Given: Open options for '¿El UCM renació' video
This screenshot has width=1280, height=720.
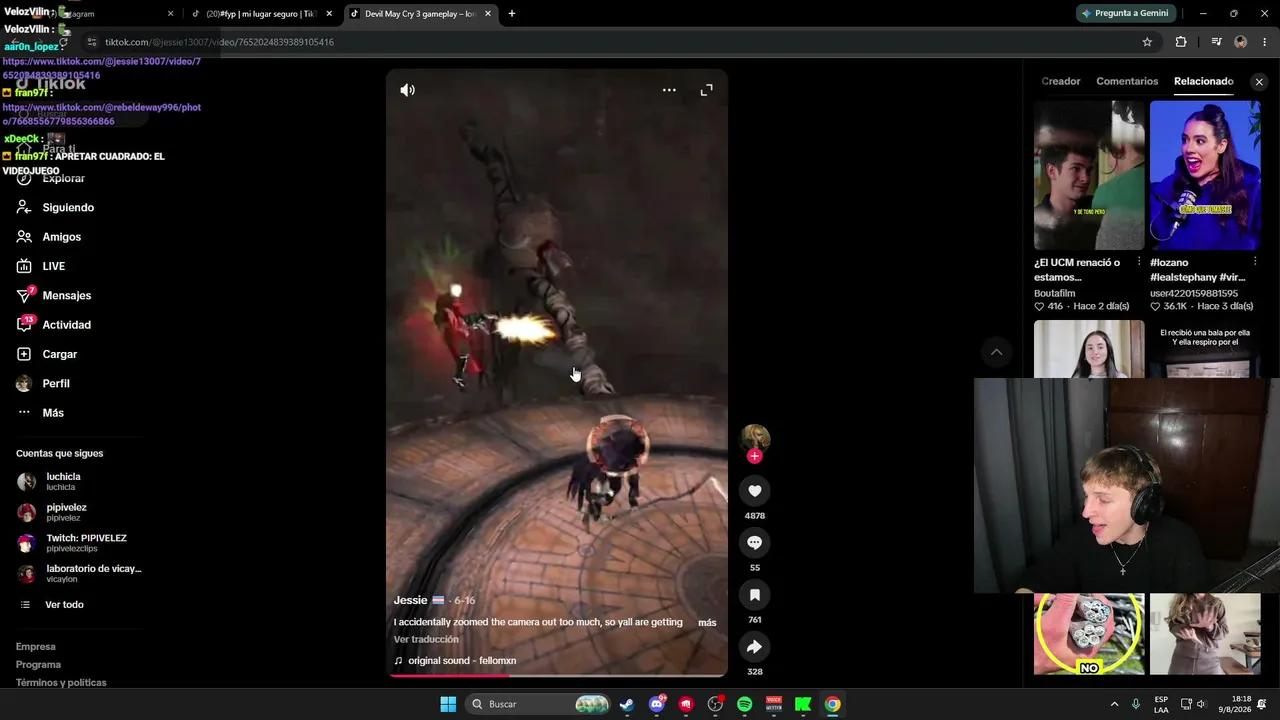Looking at the screenshot, I should [1138, 262].
